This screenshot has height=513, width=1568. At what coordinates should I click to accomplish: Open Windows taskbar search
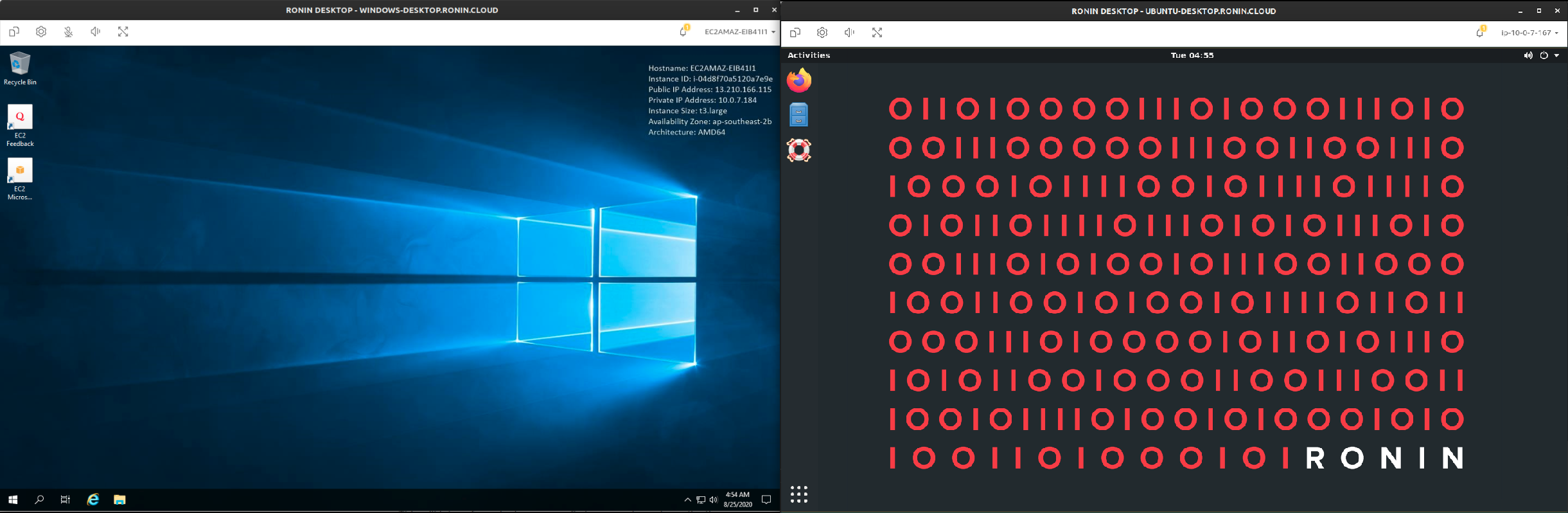(x=39, y=500)
